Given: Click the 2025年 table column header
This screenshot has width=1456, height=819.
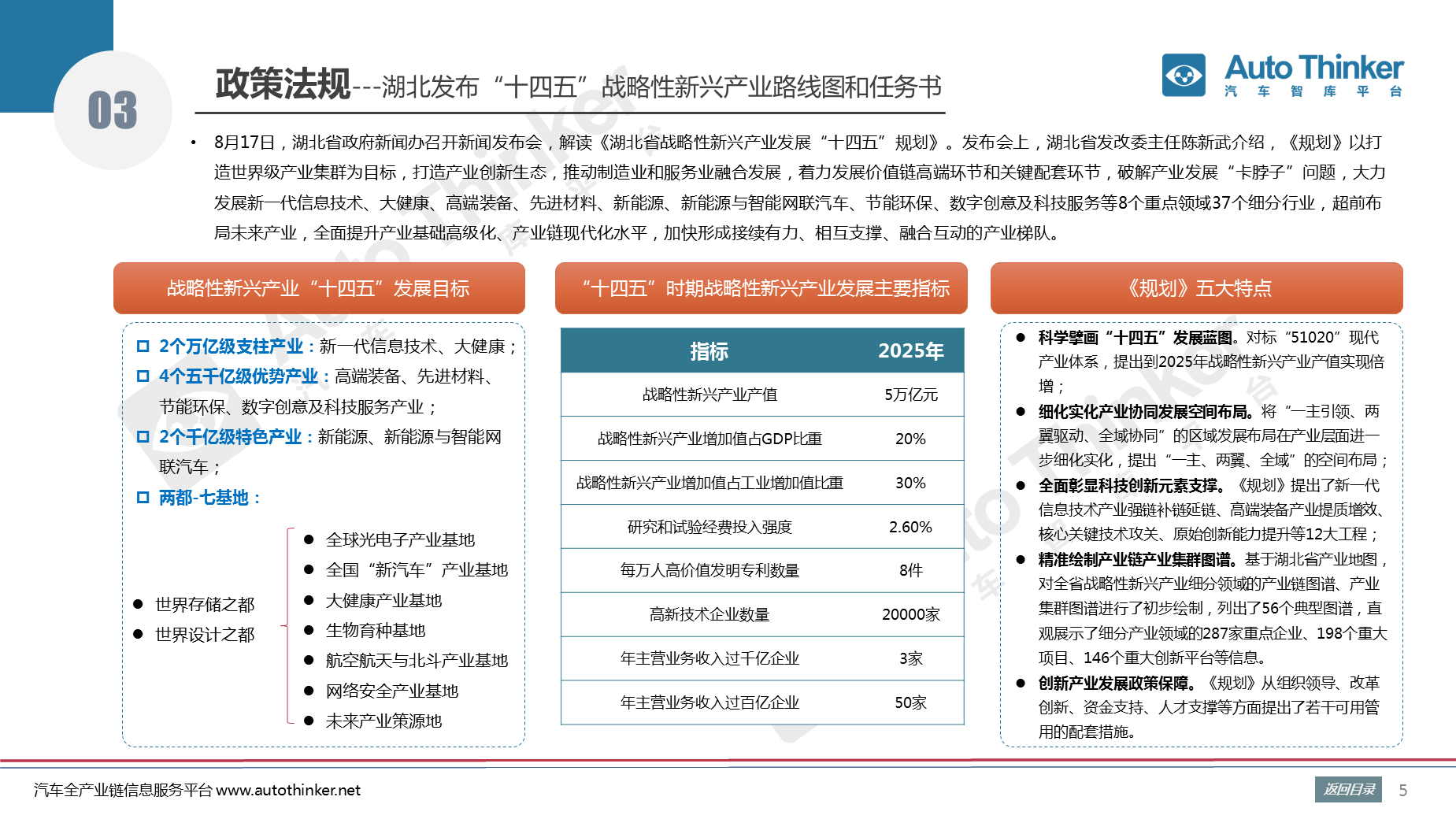Looking at the screenshot, I should (x=911, y=351).
